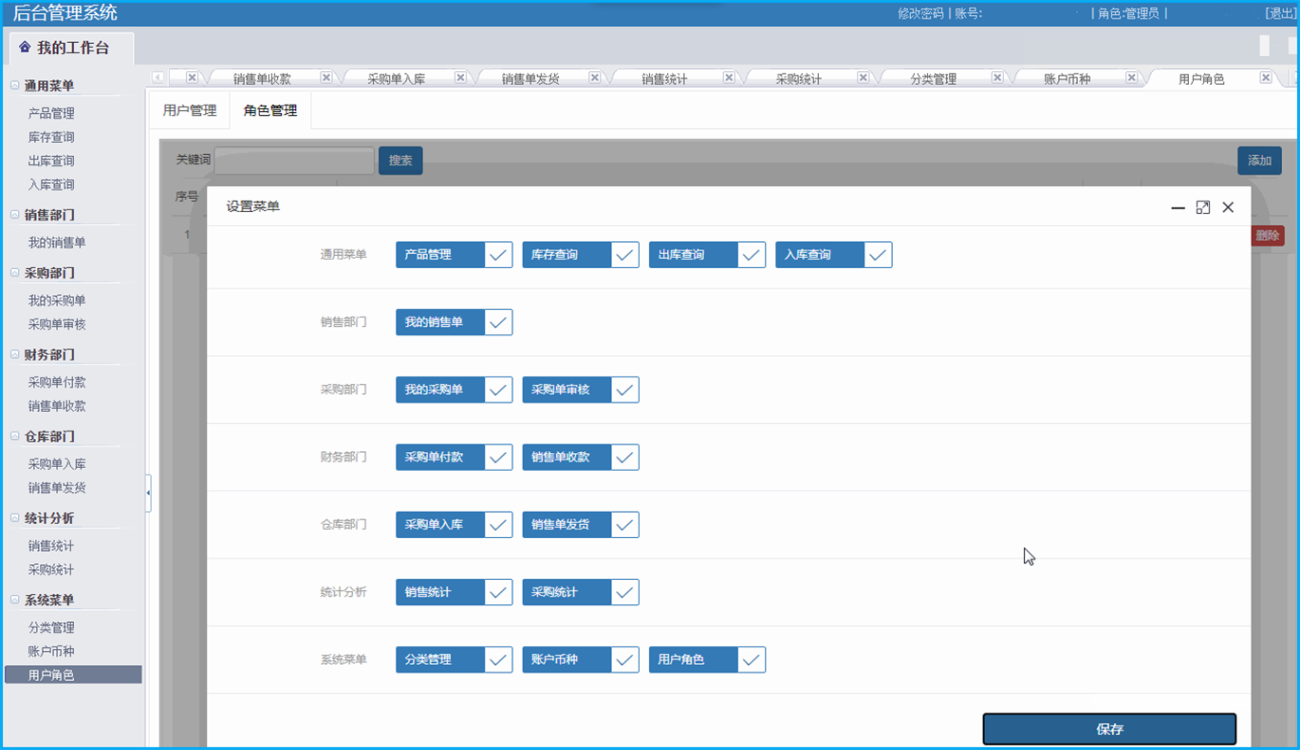Collapse the 通用菜单 sidebar group
This screenshot has height=750, width=1300.
[x=15, y=86]
